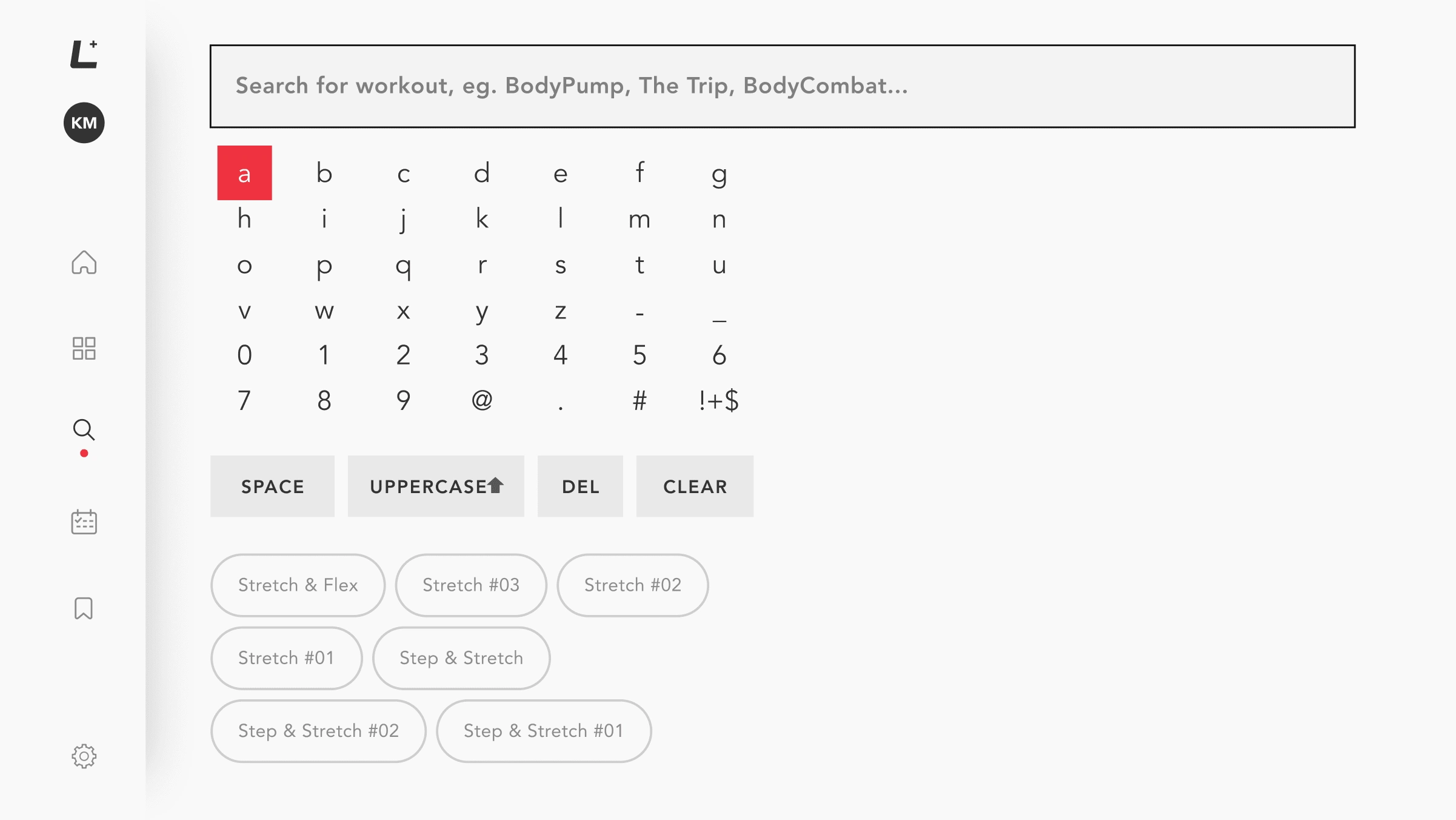Click the Les Mills+ logo
Screen dimensions: 1456x820
click(x=84, y=55)
